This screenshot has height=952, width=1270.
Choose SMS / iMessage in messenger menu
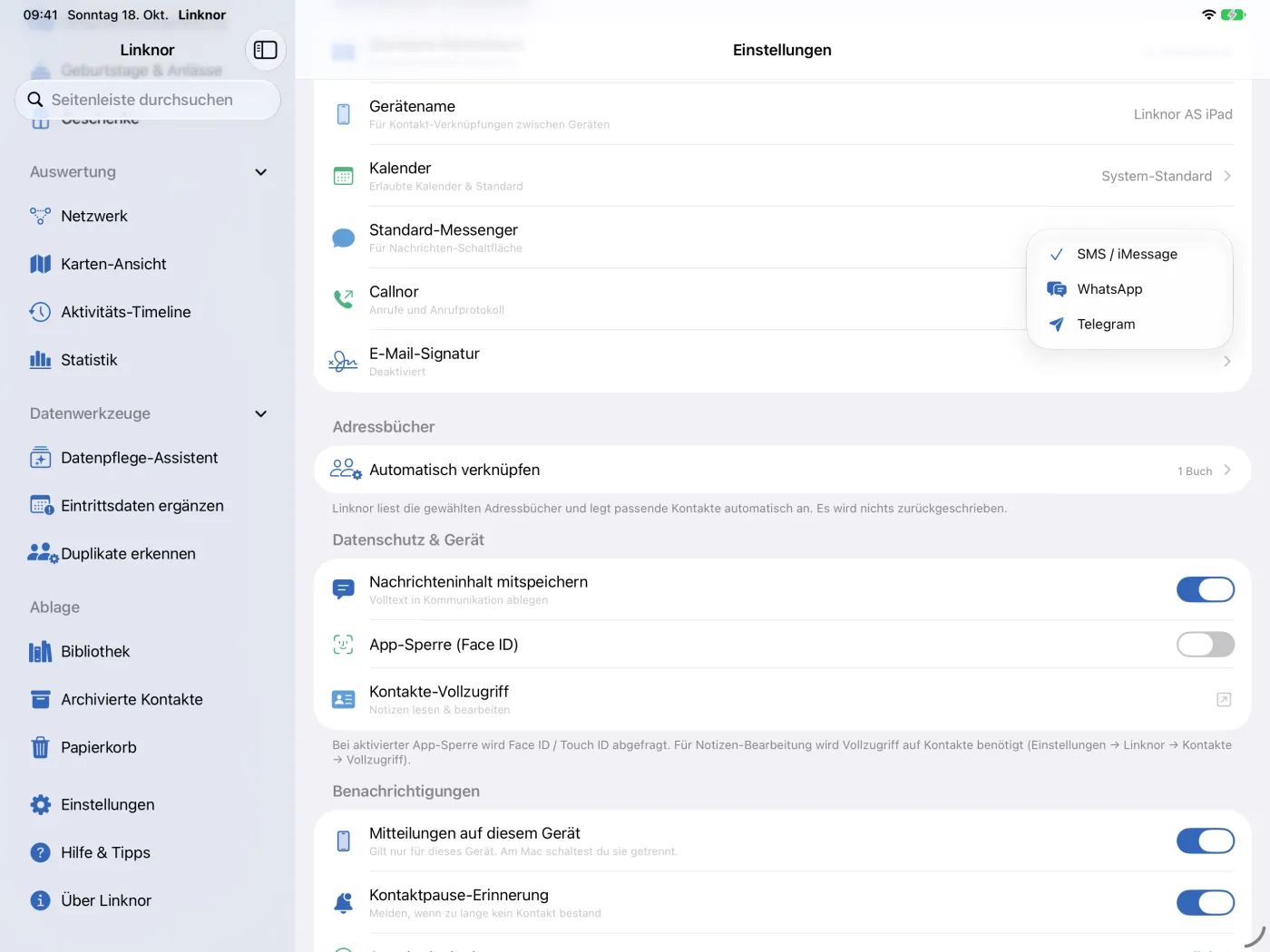click(x=1129, y=254)
